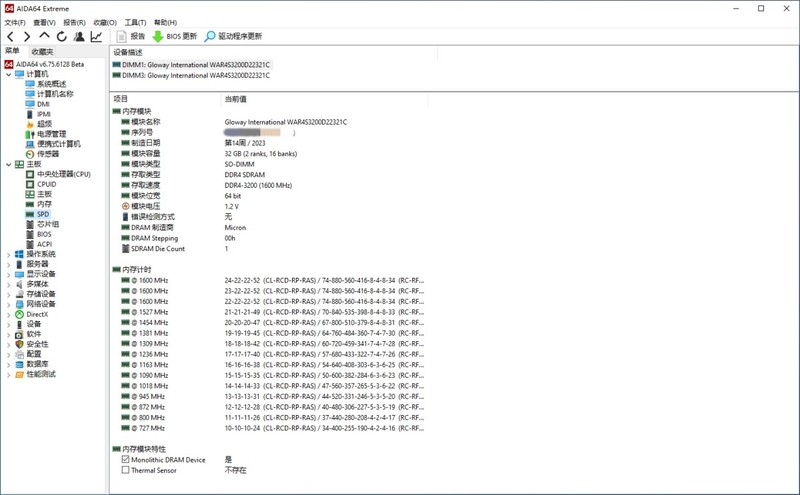
Task: Select the 软件 tree icon
Action: point(19,334)
